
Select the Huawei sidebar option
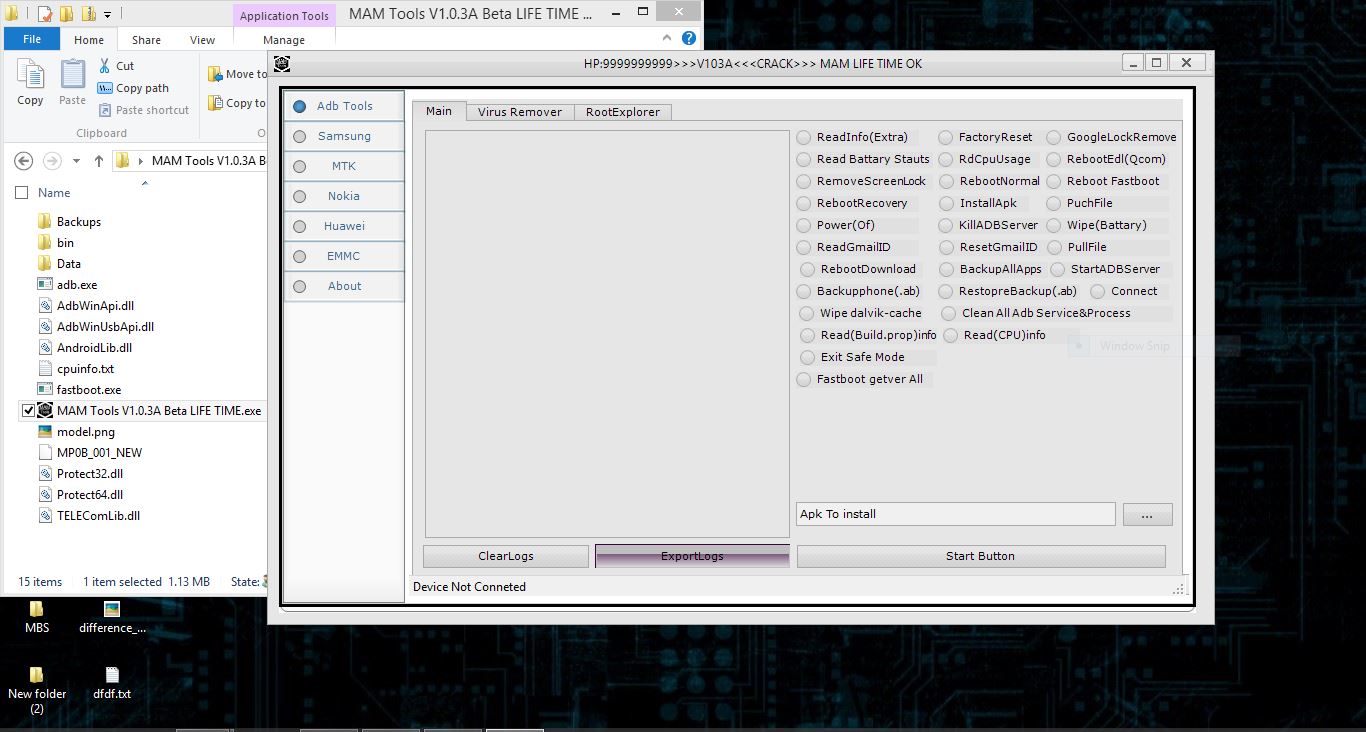[344, 226]
